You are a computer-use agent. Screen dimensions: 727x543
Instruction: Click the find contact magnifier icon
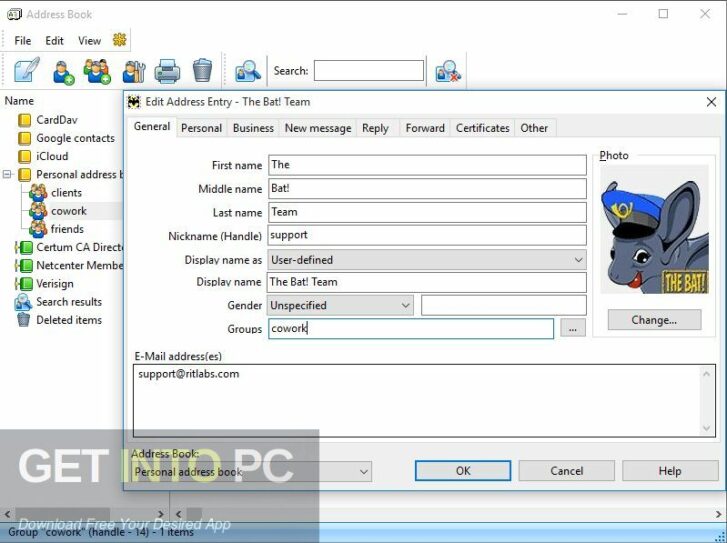(x=248, y=71)
